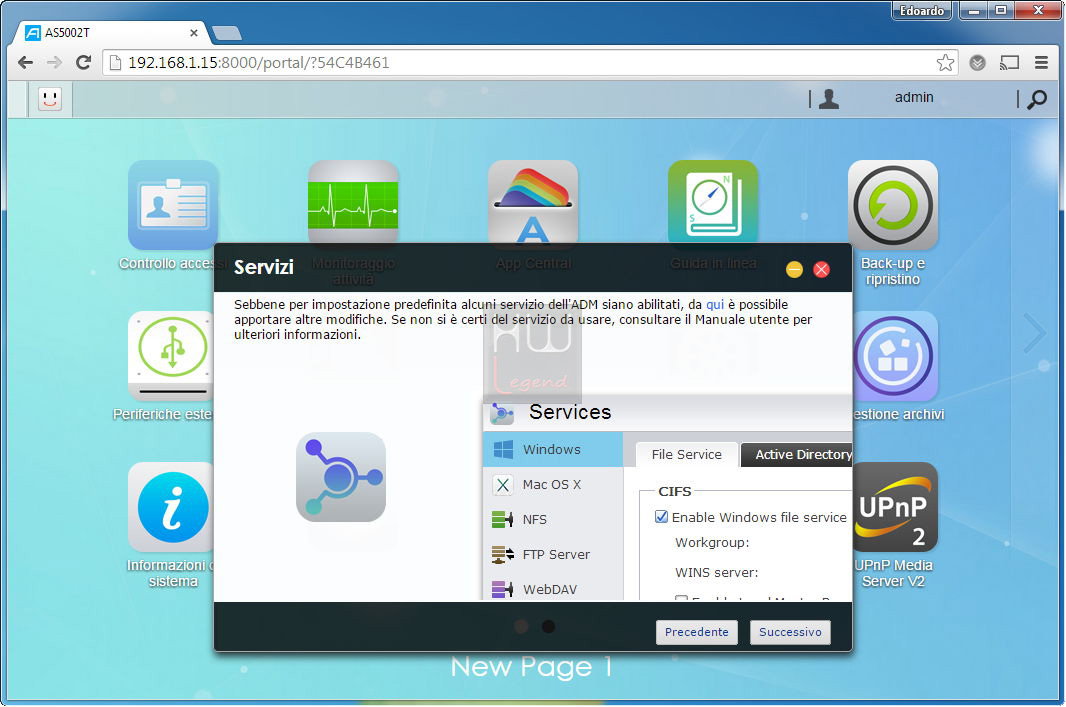Close the Servizi dialog with red button

821,269
